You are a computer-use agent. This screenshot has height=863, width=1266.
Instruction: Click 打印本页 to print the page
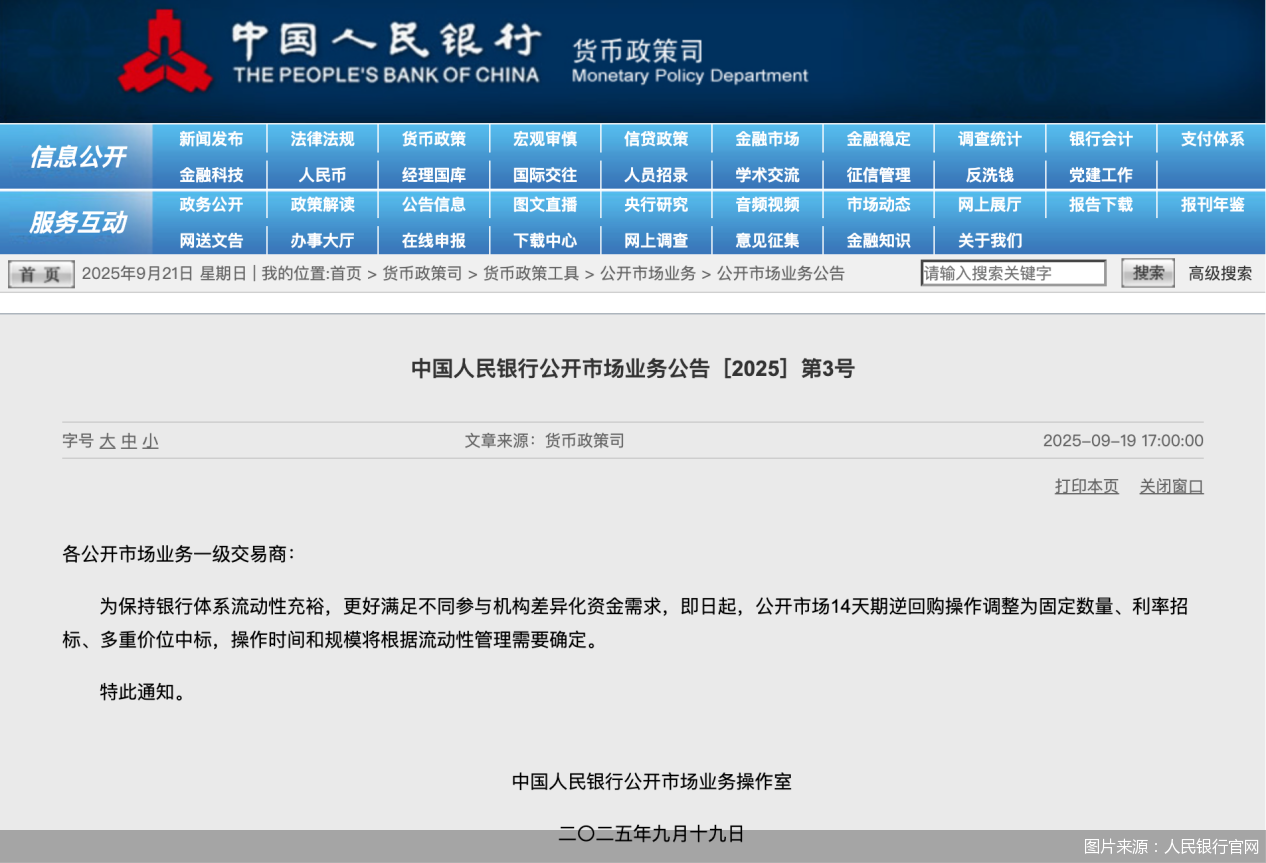(x=1086, y=486)
